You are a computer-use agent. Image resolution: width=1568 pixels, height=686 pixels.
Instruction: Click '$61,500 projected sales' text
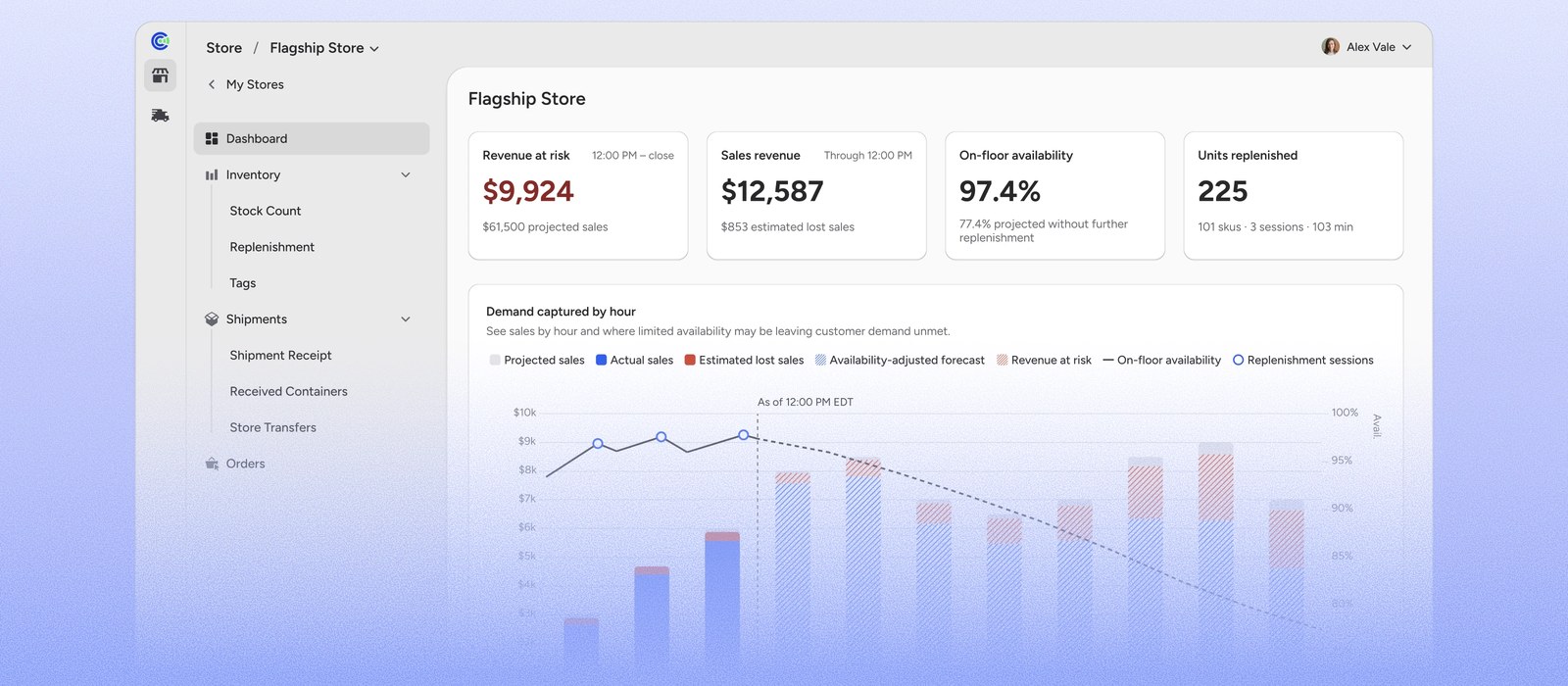click(x=545, y=227)
